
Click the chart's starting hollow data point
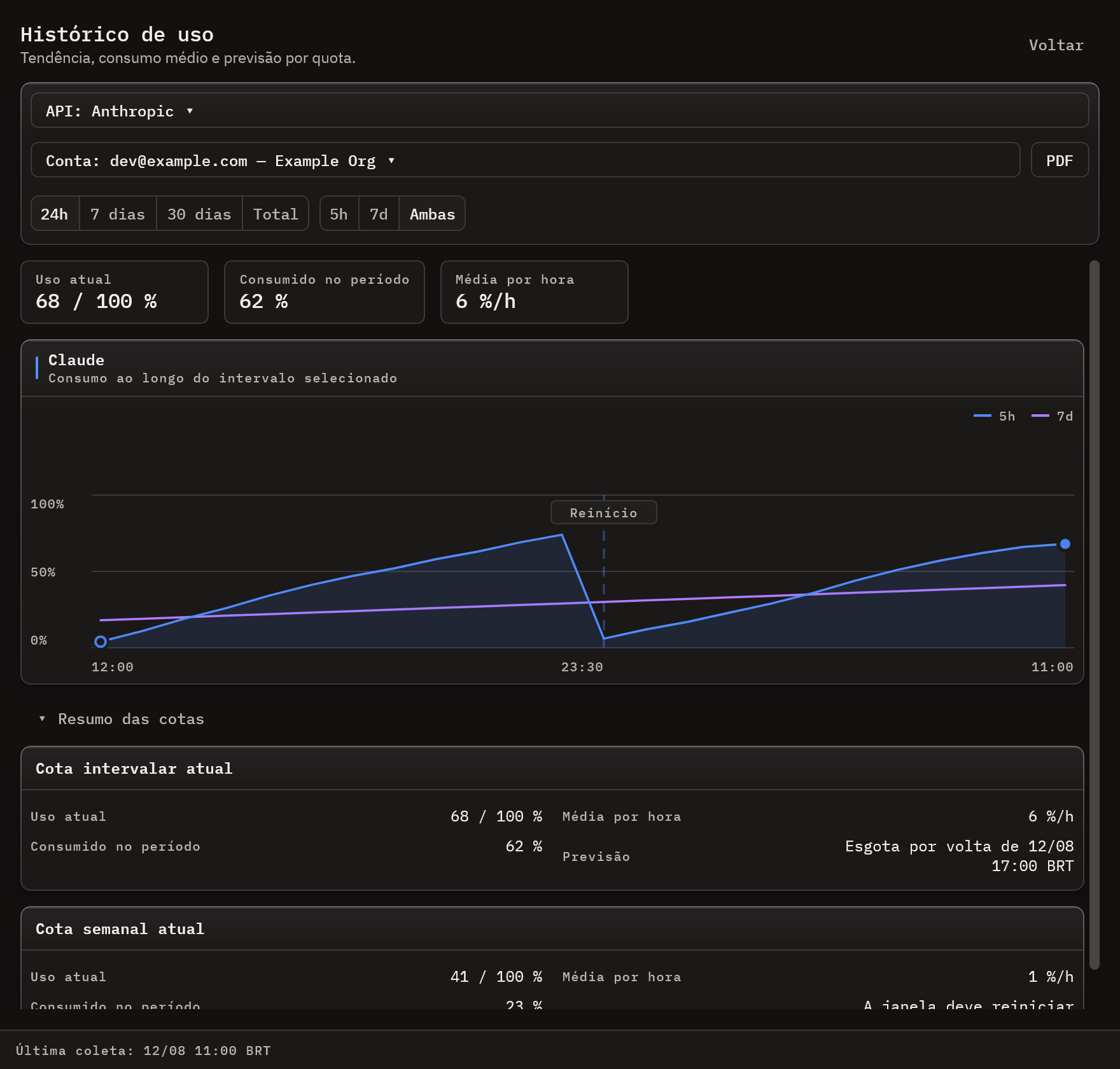(101, 641)
